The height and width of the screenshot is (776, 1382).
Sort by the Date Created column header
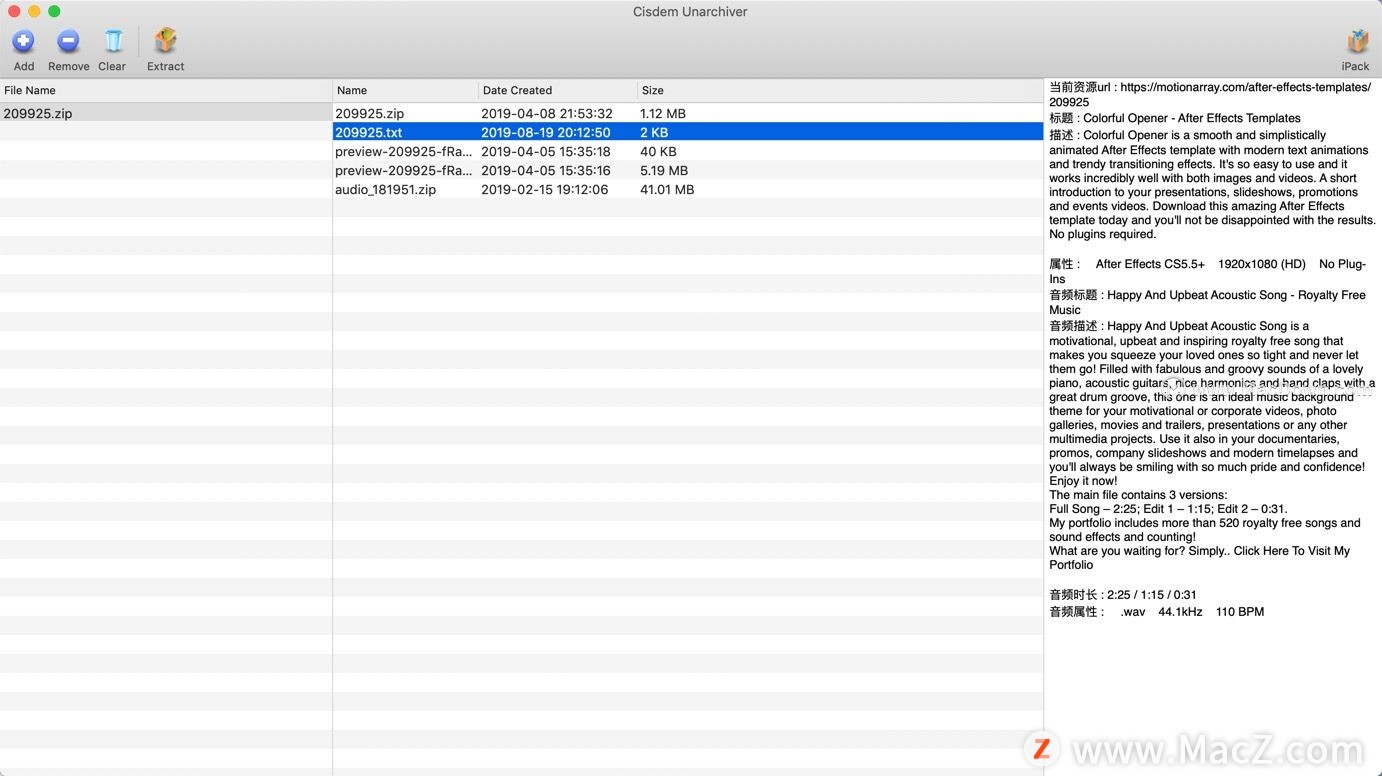pyautogui.click(x=558, y=90)
